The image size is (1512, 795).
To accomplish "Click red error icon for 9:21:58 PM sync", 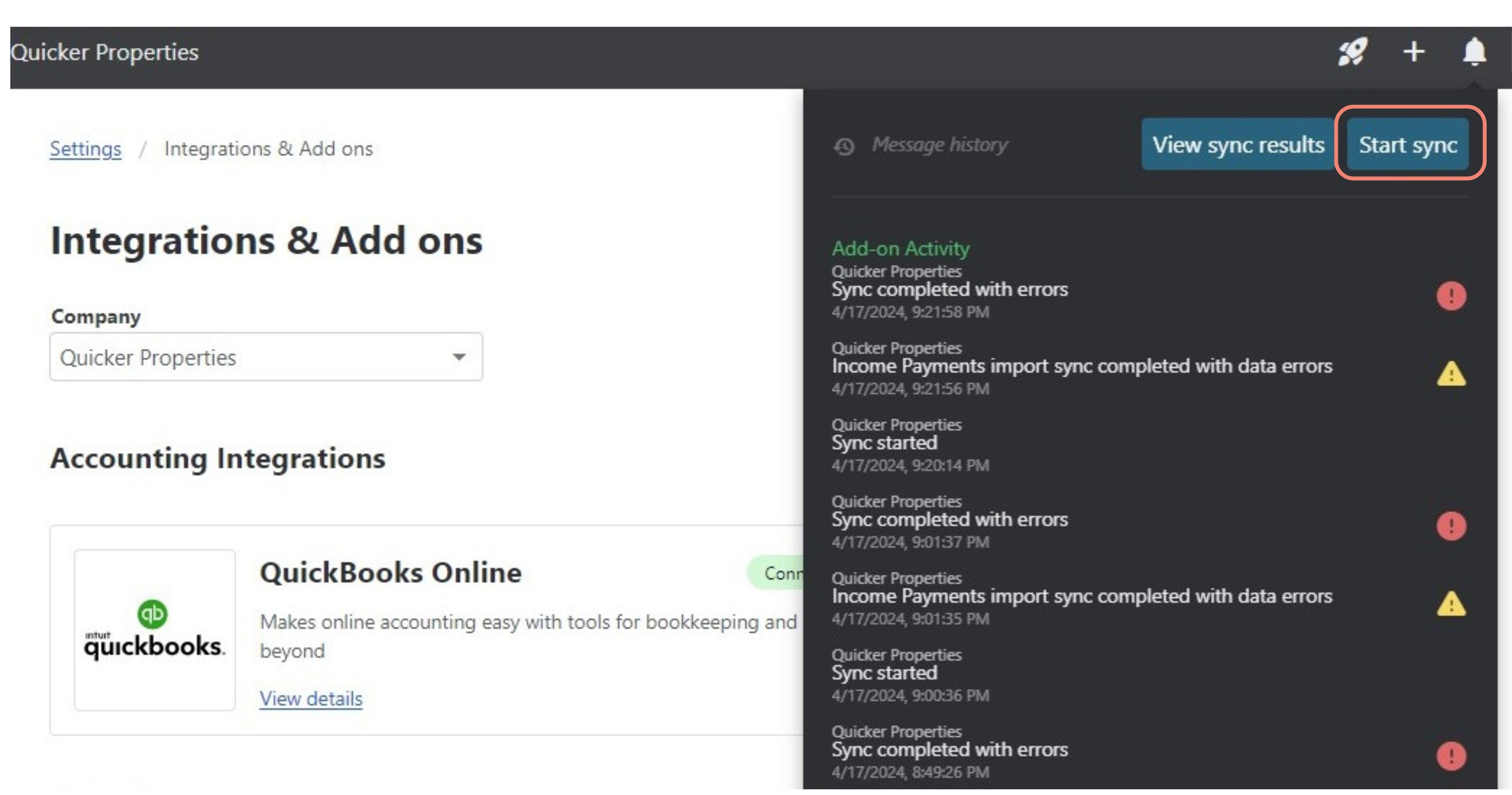I will tap(1451, 295).
